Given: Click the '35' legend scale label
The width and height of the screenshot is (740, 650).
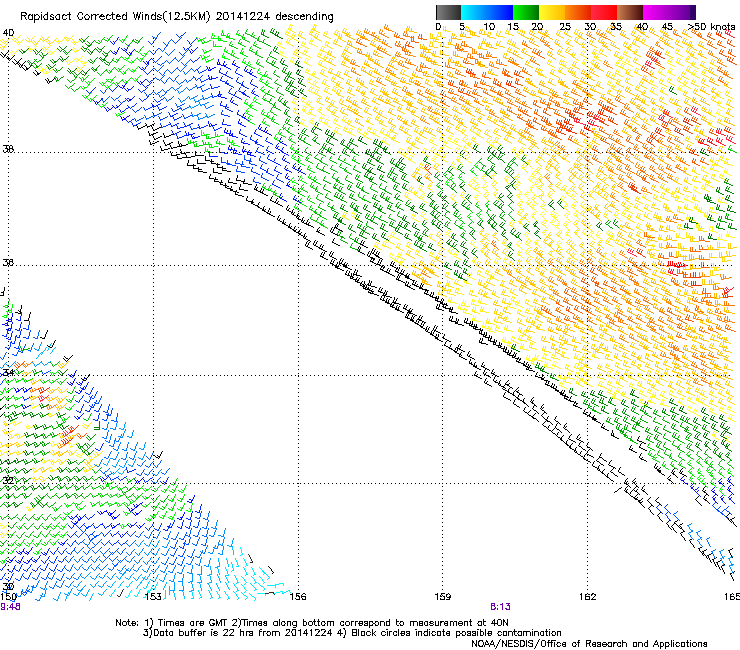Looking at the screenshot, I should pos(616,27).
